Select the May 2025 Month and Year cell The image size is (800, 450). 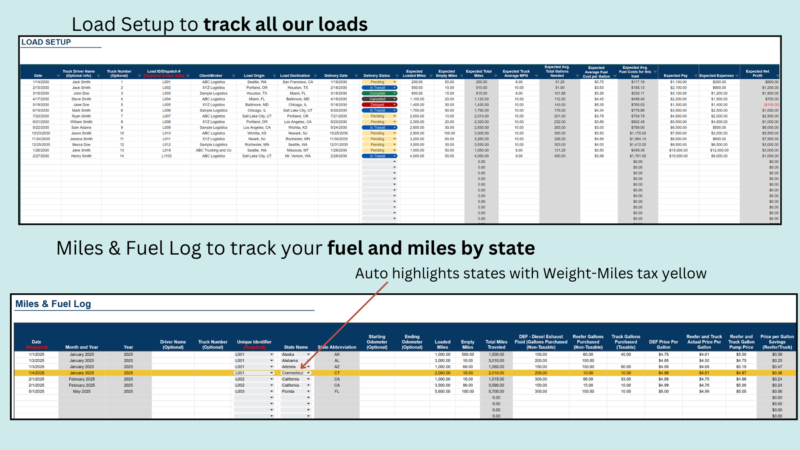[x=82, y=391]
